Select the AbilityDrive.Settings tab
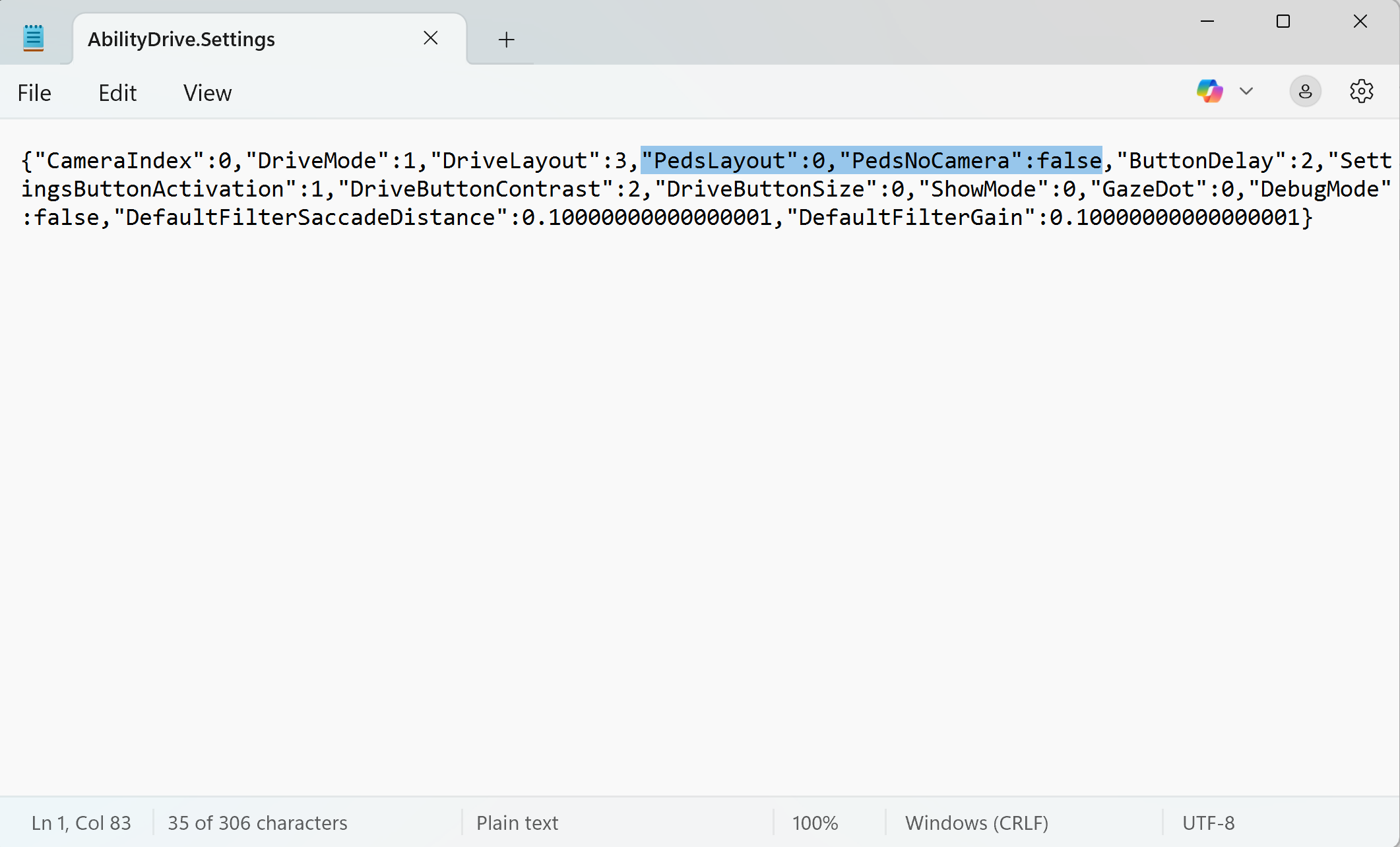Screen dimensions: 1400x847 (181, 40)
